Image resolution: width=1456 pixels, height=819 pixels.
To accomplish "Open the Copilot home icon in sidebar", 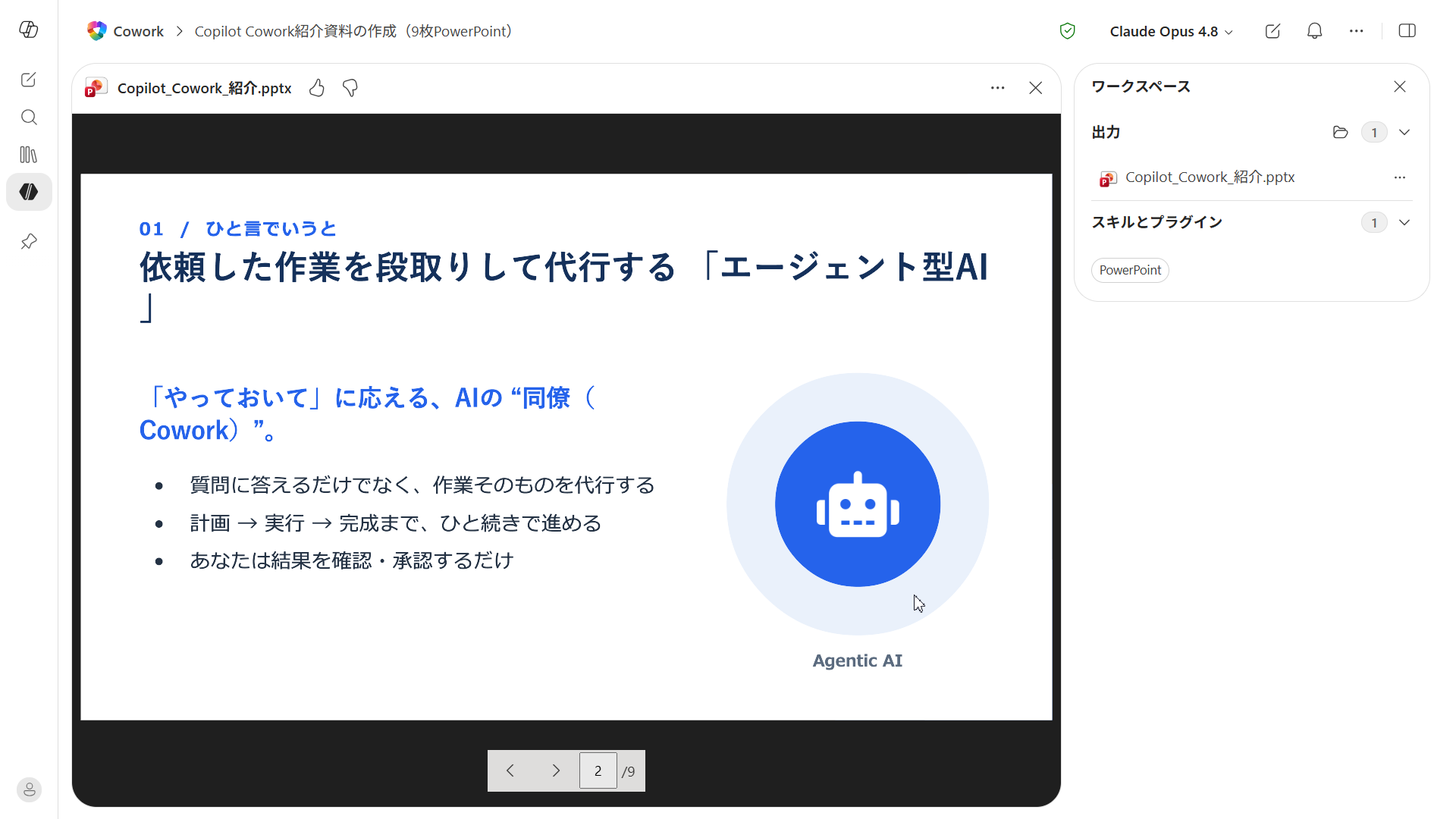I will coord(29,30).
